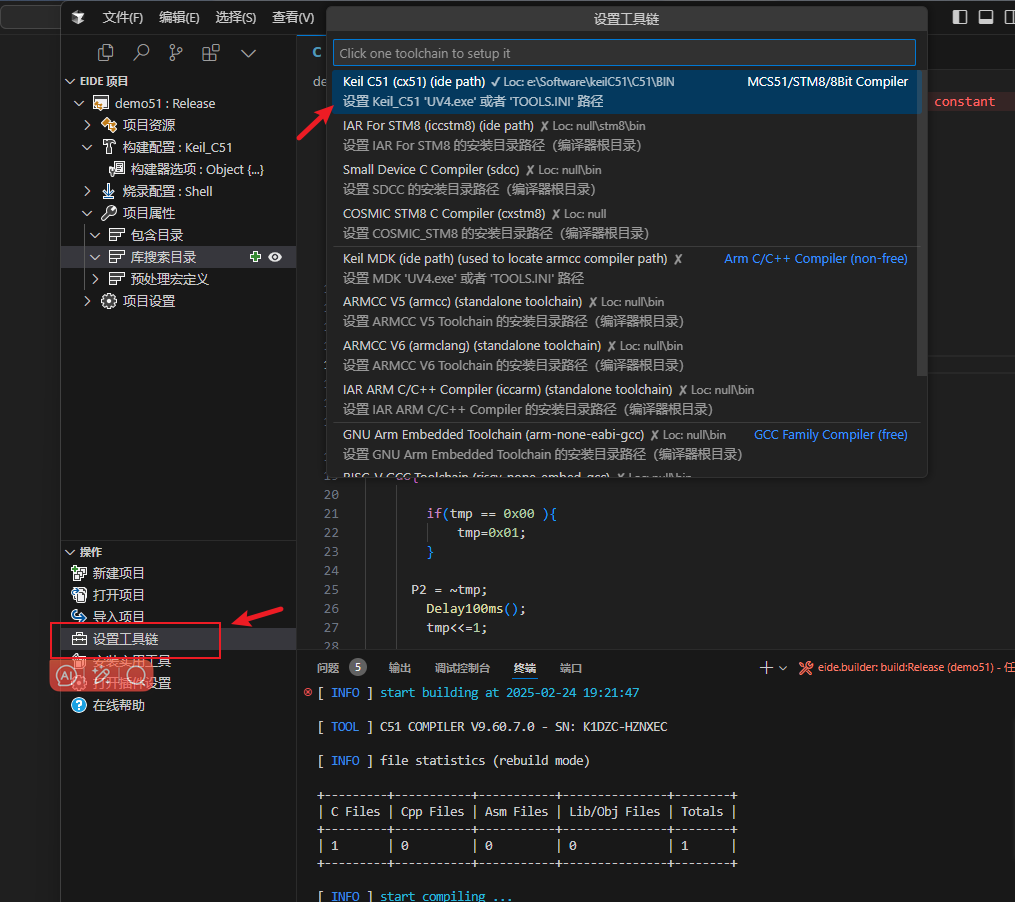Select IAR ARM C/C++ Compiler (iccarm) entry

[x=625, y=400]
